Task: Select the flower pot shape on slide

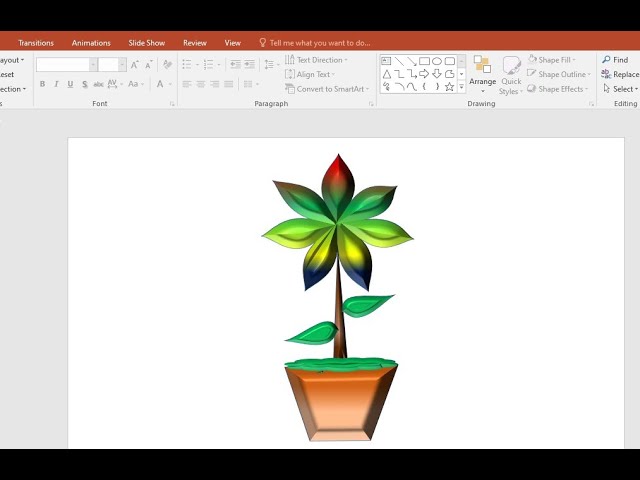Action: [x=341, y=403]
